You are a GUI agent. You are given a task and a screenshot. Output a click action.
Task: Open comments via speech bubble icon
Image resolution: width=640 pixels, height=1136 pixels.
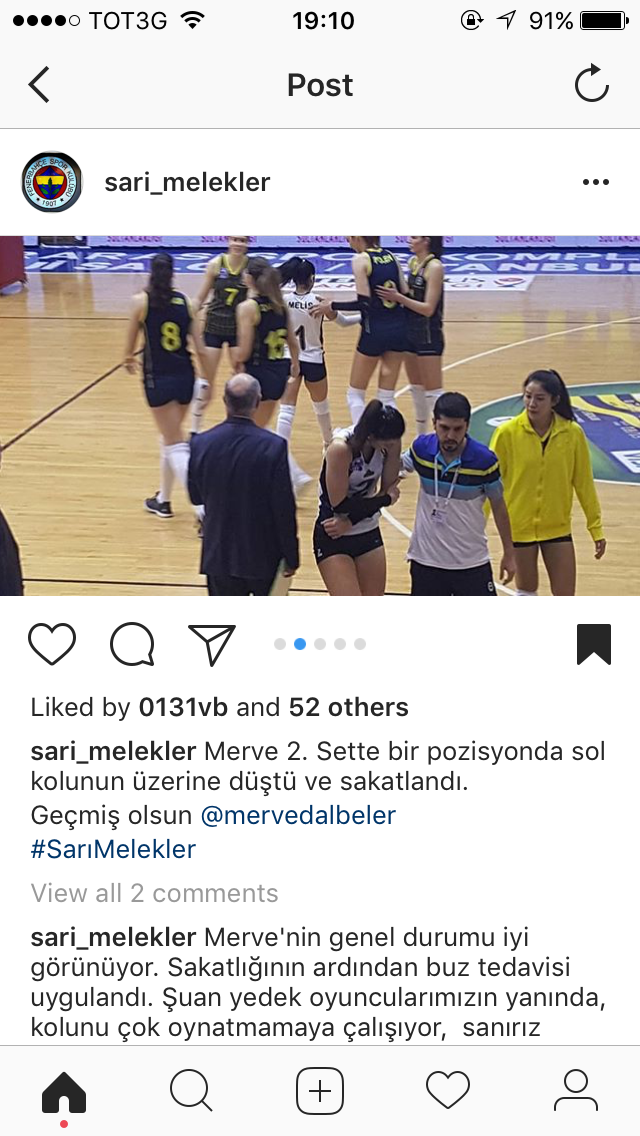tap(133, 643)
